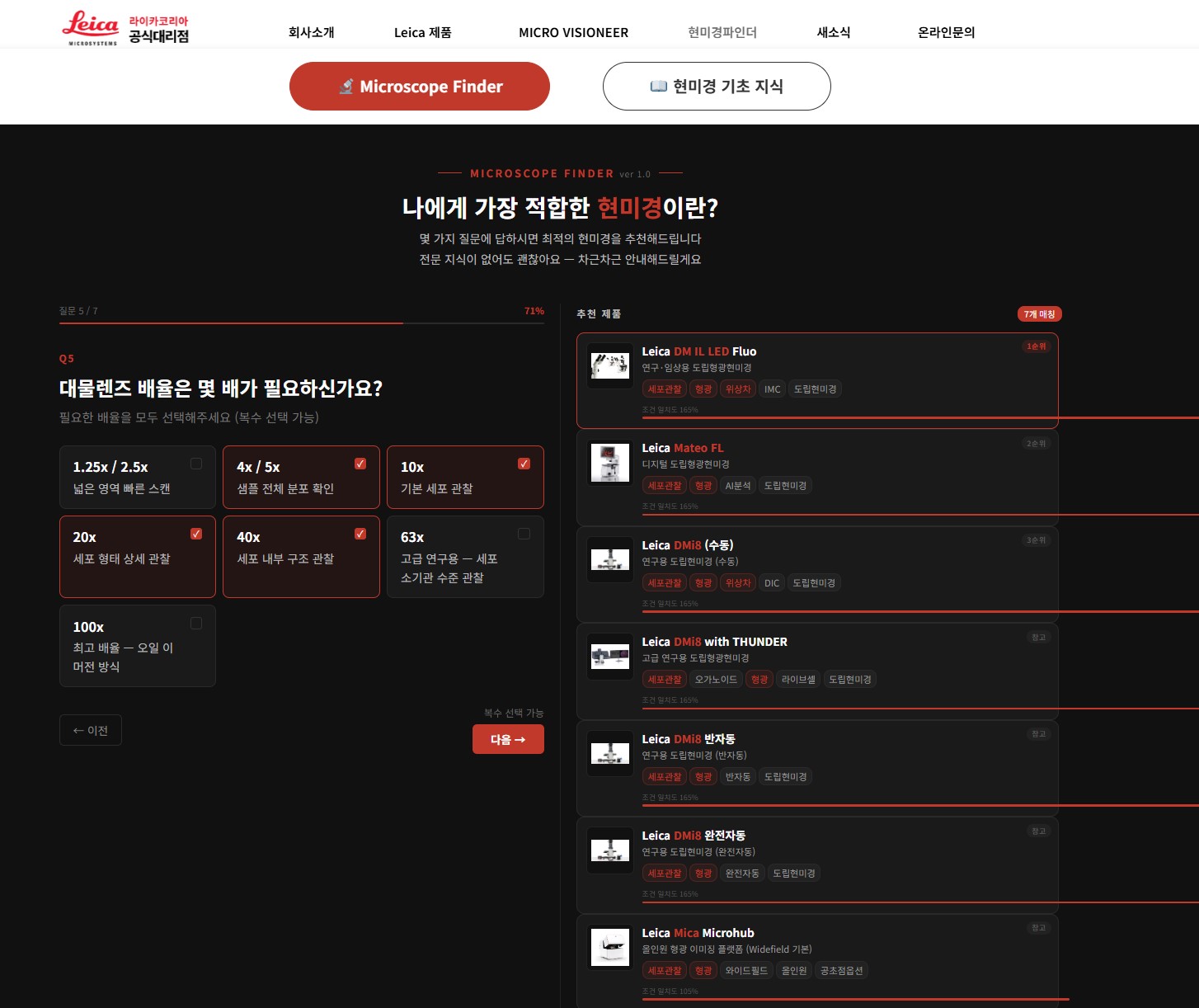Click the 3순위 rank badge
The image size is (1199, 1008).
click(x=1037, y=540)
